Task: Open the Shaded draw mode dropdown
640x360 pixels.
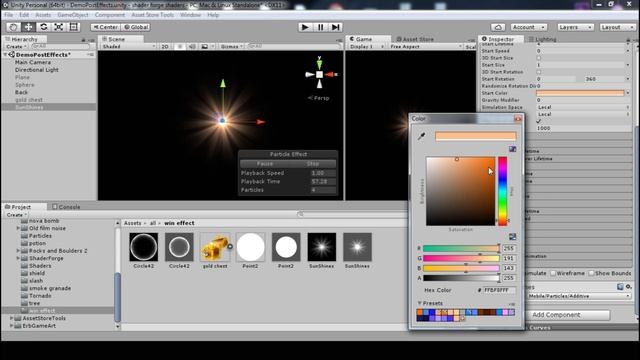Action: [x=128, y=47]
